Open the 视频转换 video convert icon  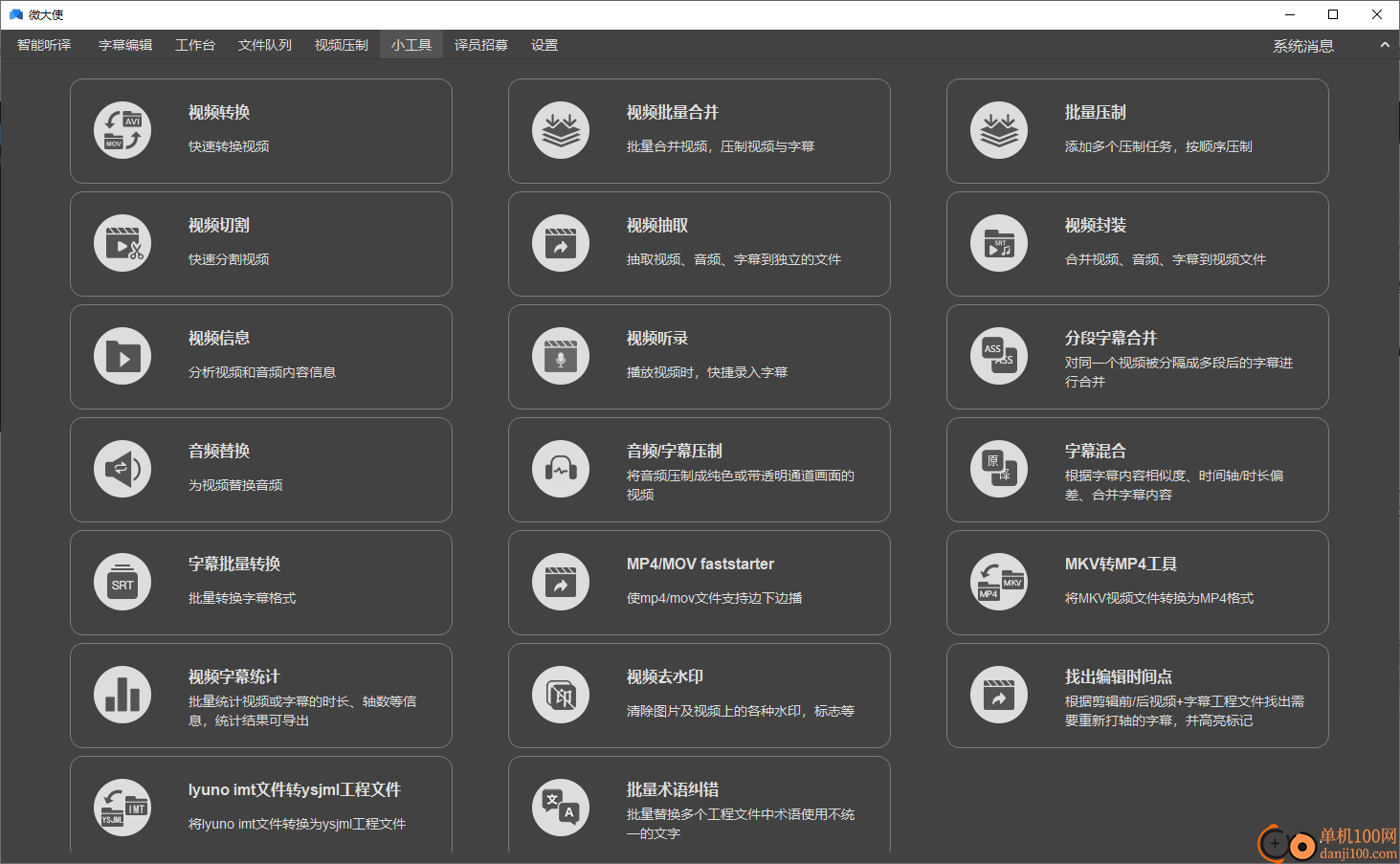coord(122,130)
